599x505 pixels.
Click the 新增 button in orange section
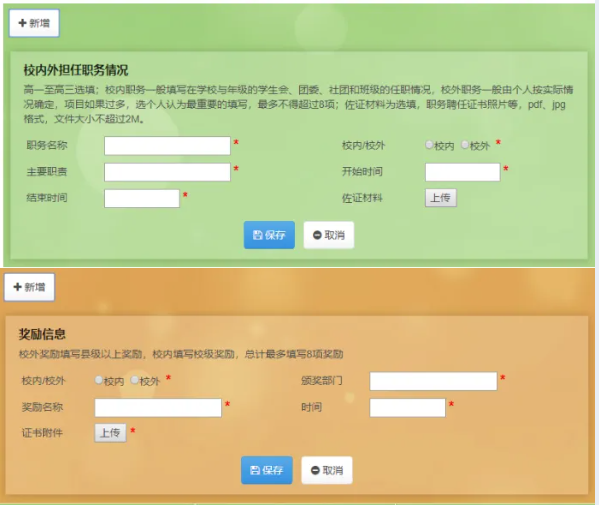[x=29, y=287]
